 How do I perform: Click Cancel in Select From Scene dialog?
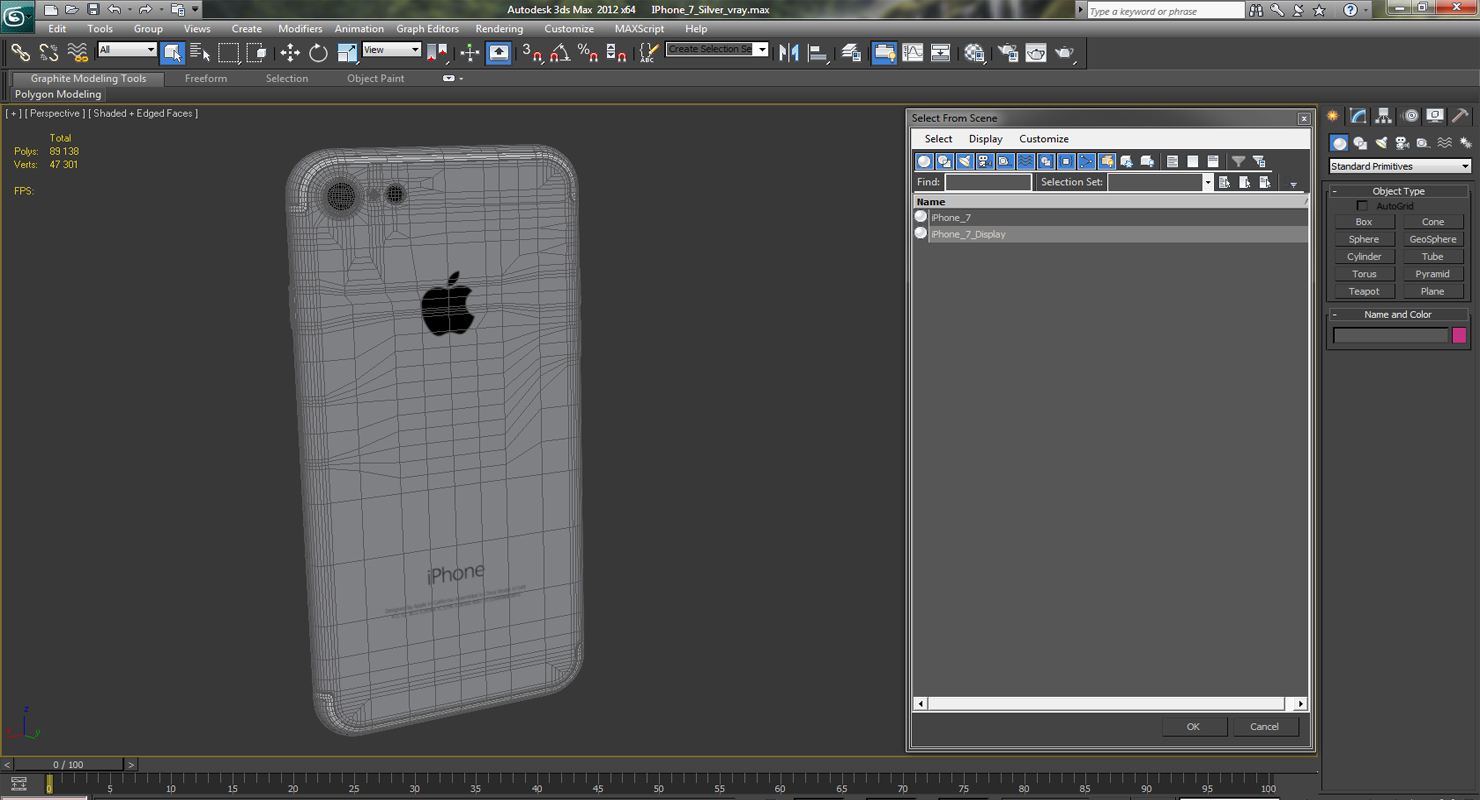coord(1264,727)
